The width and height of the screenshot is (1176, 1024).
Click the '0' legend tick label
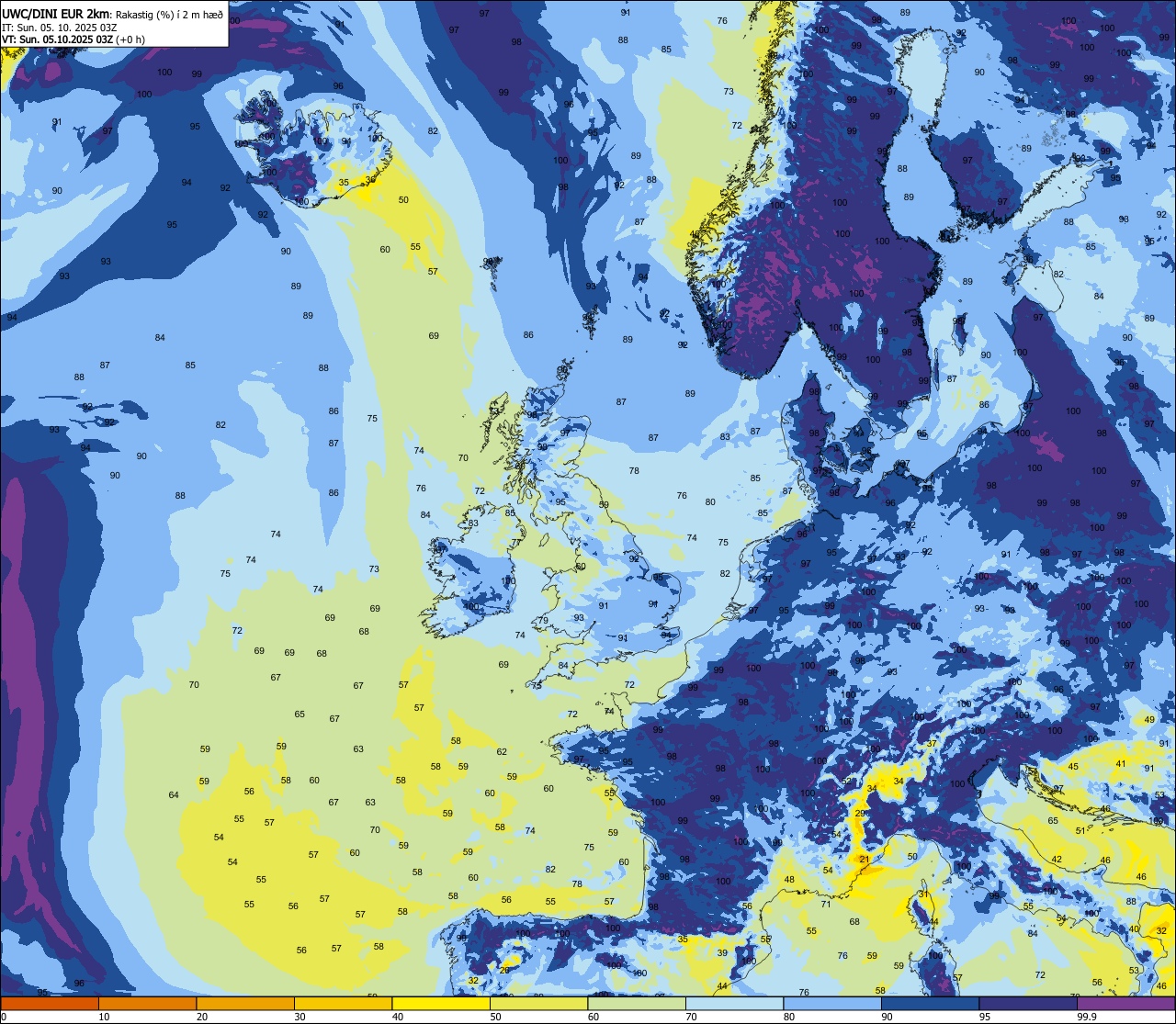(4, 1017)
